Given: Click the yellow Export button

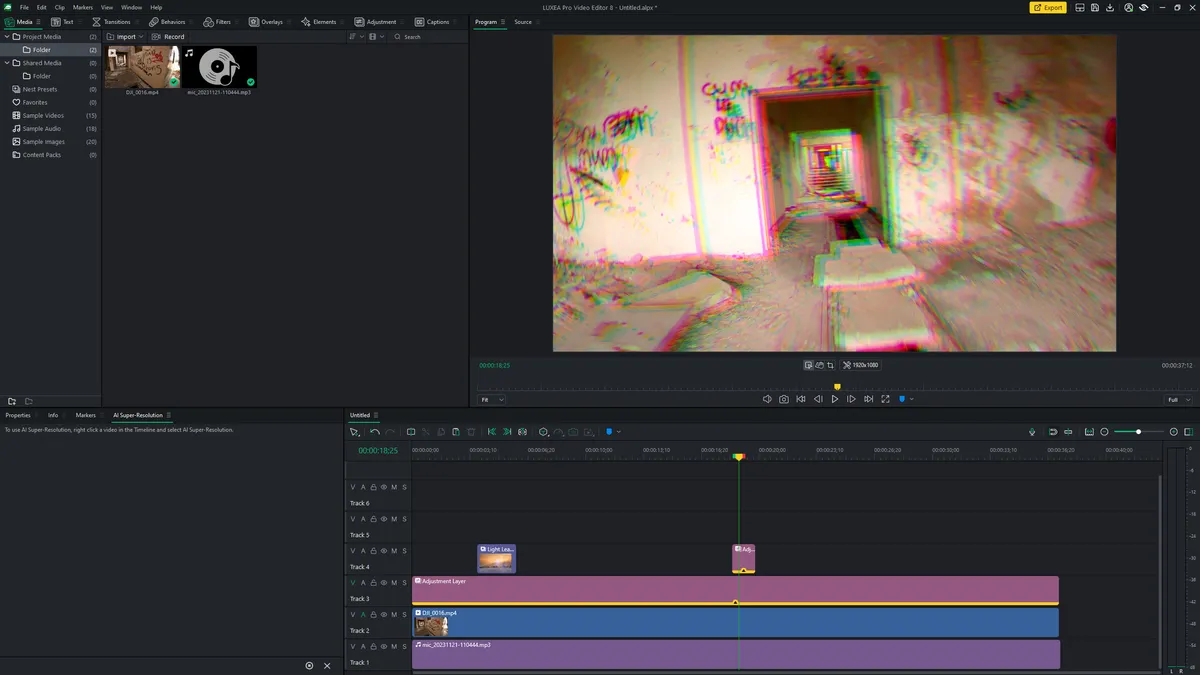Looking at the screenshot, I should pos(1048,7).
